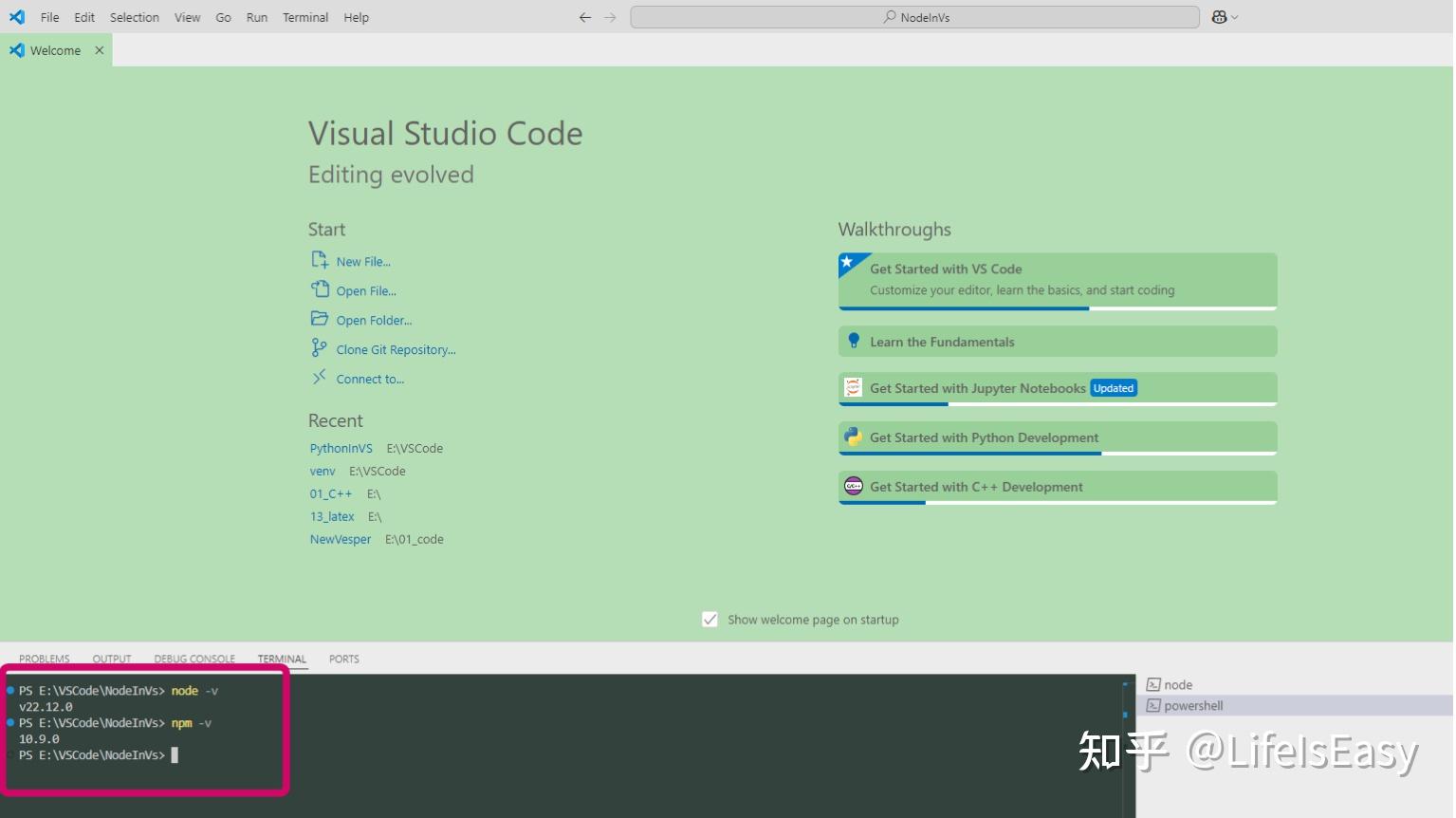Viewport: 1456px width, 818px height.
Task: Switch to the DEBUG CONSOLE tab
Action: [x=194, y=658]
